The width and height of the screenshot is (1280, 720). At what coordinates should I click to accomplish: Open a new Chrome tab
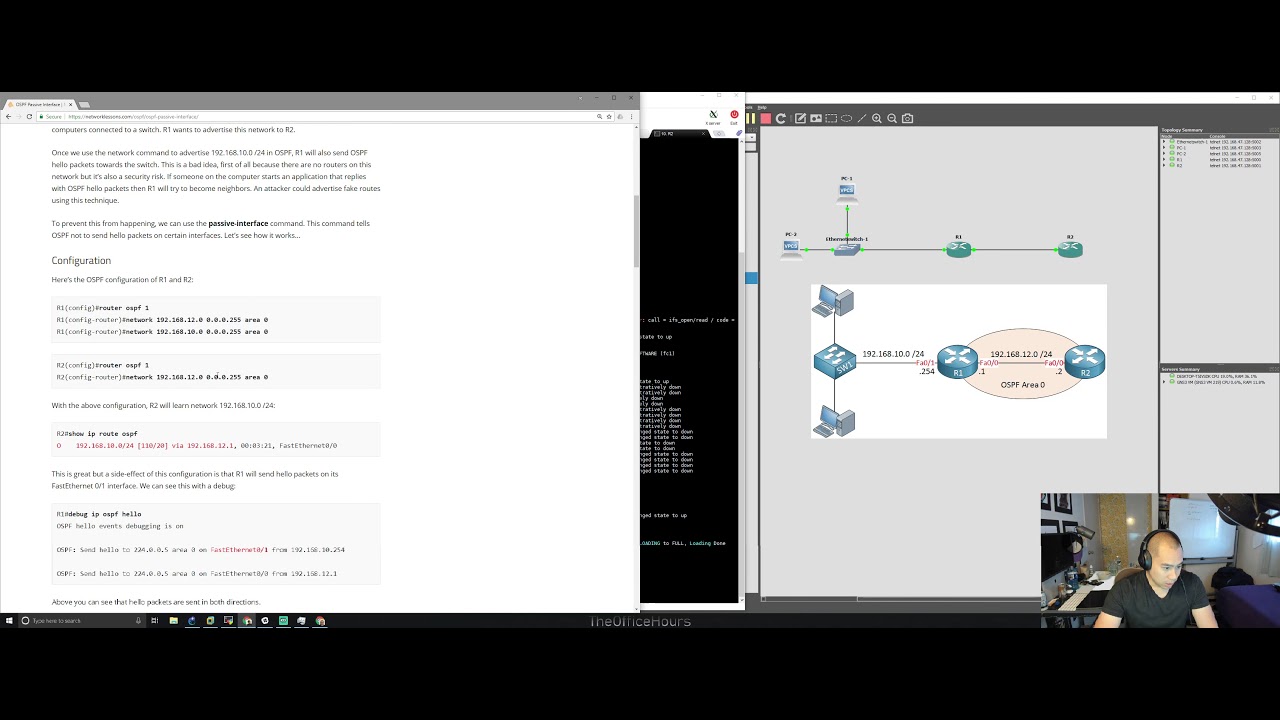[x=84, y=105]
